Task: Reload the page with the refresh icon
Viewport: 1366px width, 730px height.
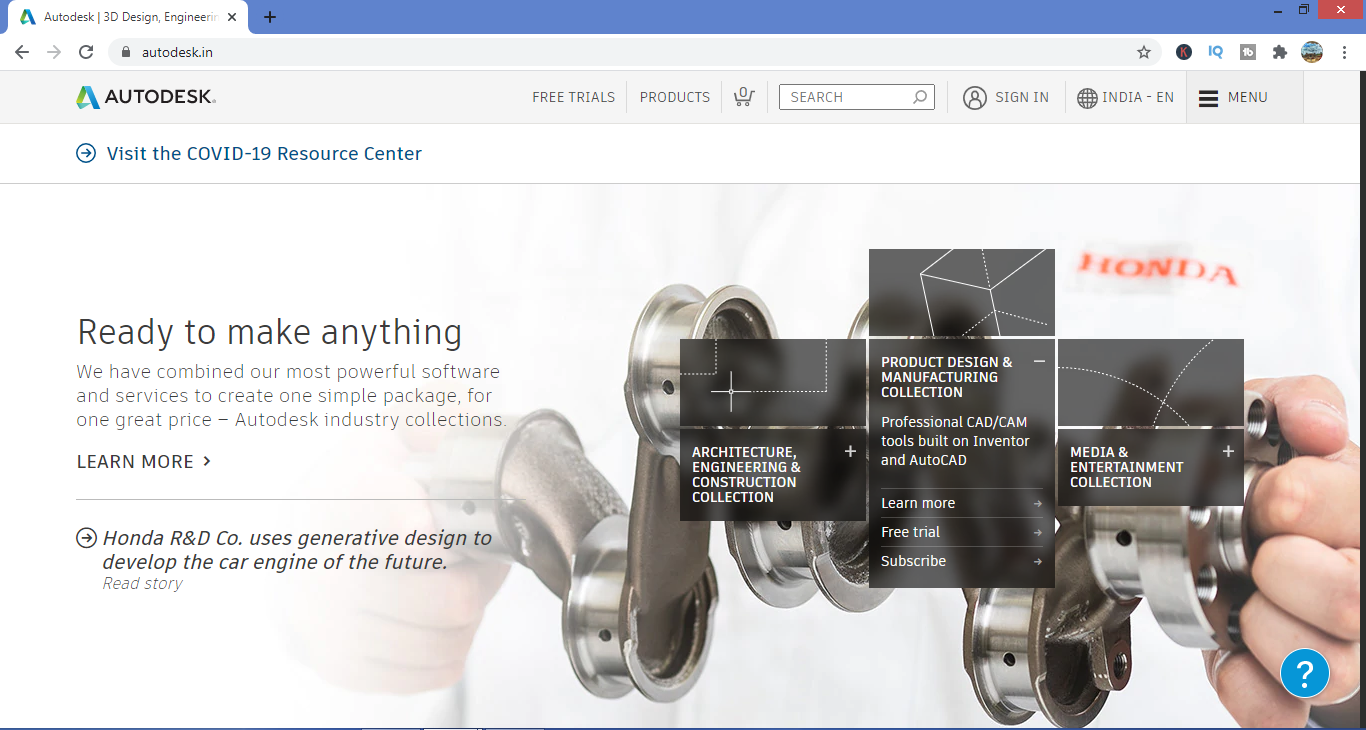Action: click(86, 52)
